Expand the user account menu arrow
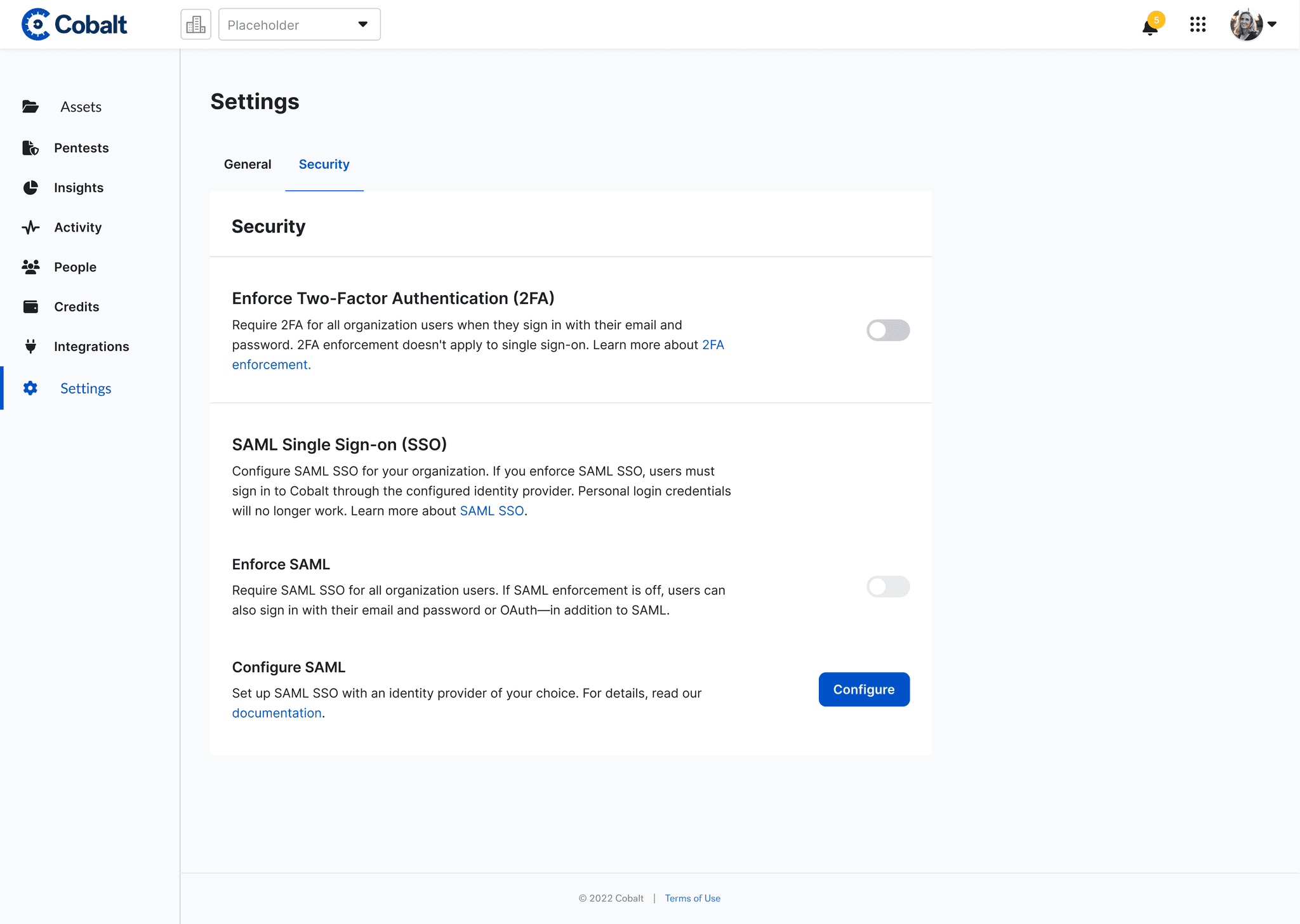Viewport: 1300px width, 924px height. (x=1271, y=25)
